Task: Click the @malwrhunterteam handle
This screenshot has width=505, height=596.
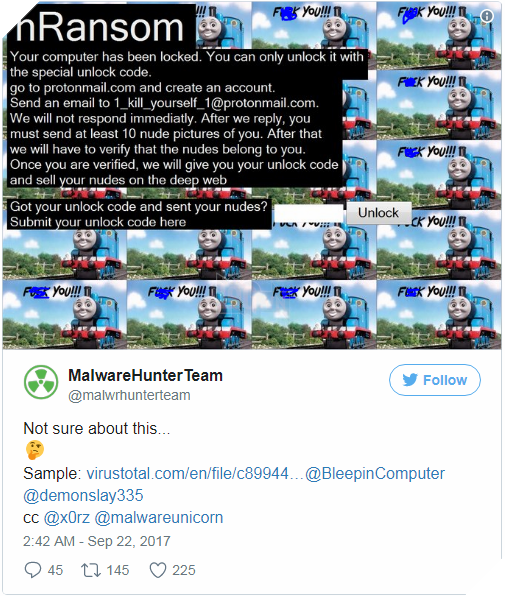Action: [x=129, y=395]
